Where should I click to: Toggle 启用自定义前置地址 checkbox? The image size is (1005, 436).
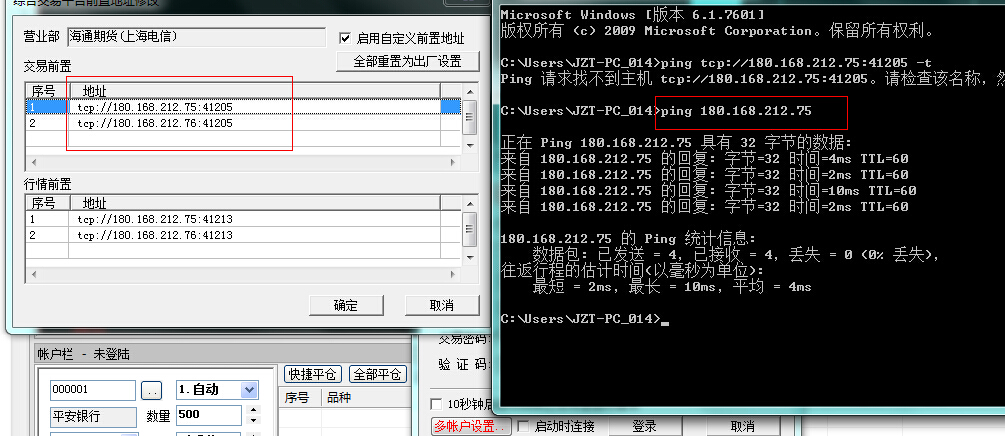[346, 38]
